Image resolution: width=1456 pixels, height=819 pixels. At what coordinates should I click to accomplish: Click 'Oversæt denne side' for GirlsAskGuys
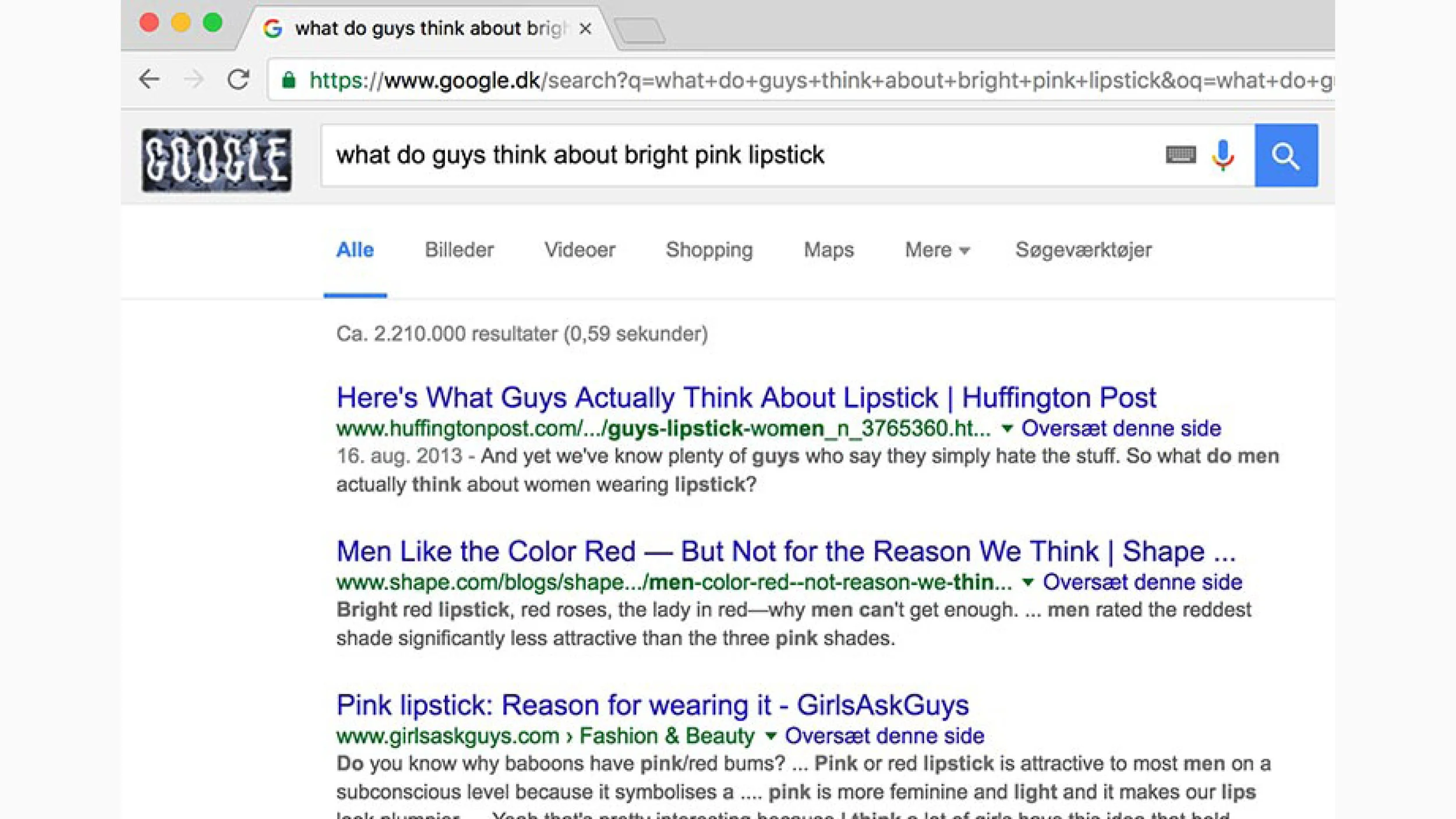point(885,736)
